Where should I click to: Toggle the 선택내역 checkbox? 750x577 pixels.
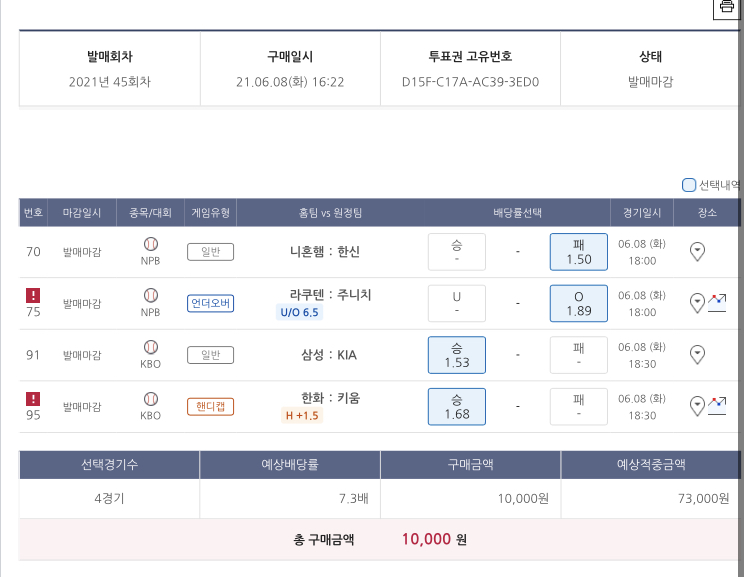point(689,184)
